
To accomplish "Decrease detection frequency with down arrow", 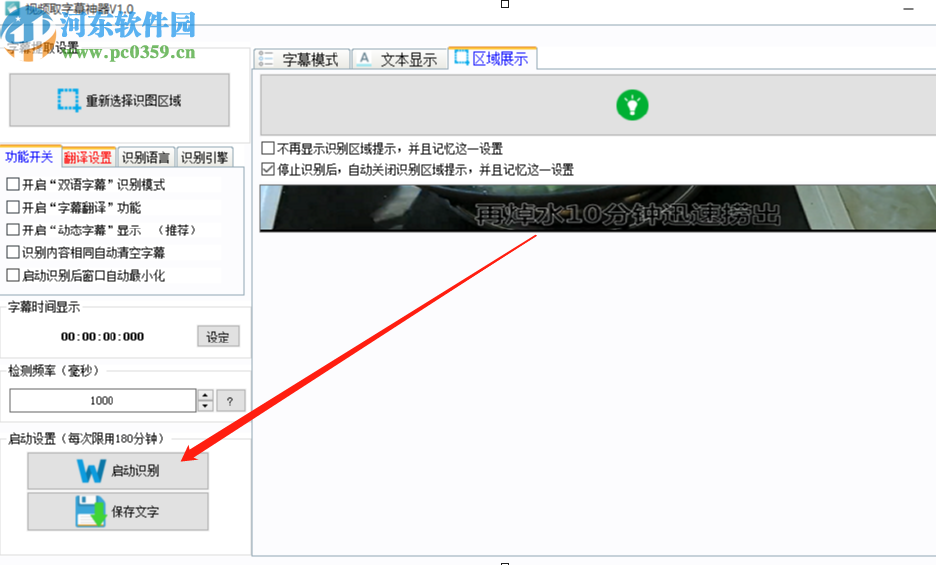I will click(205, 406).
